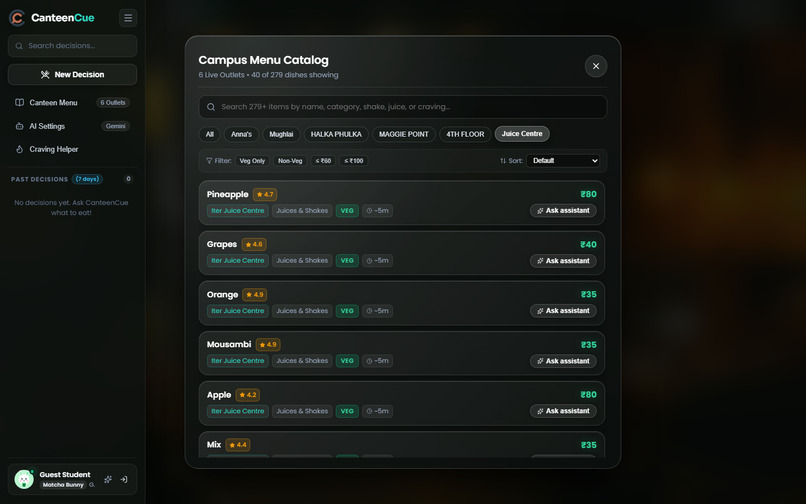
Task: Click ~5m time badge on Apple
Action: pos(377,411)
